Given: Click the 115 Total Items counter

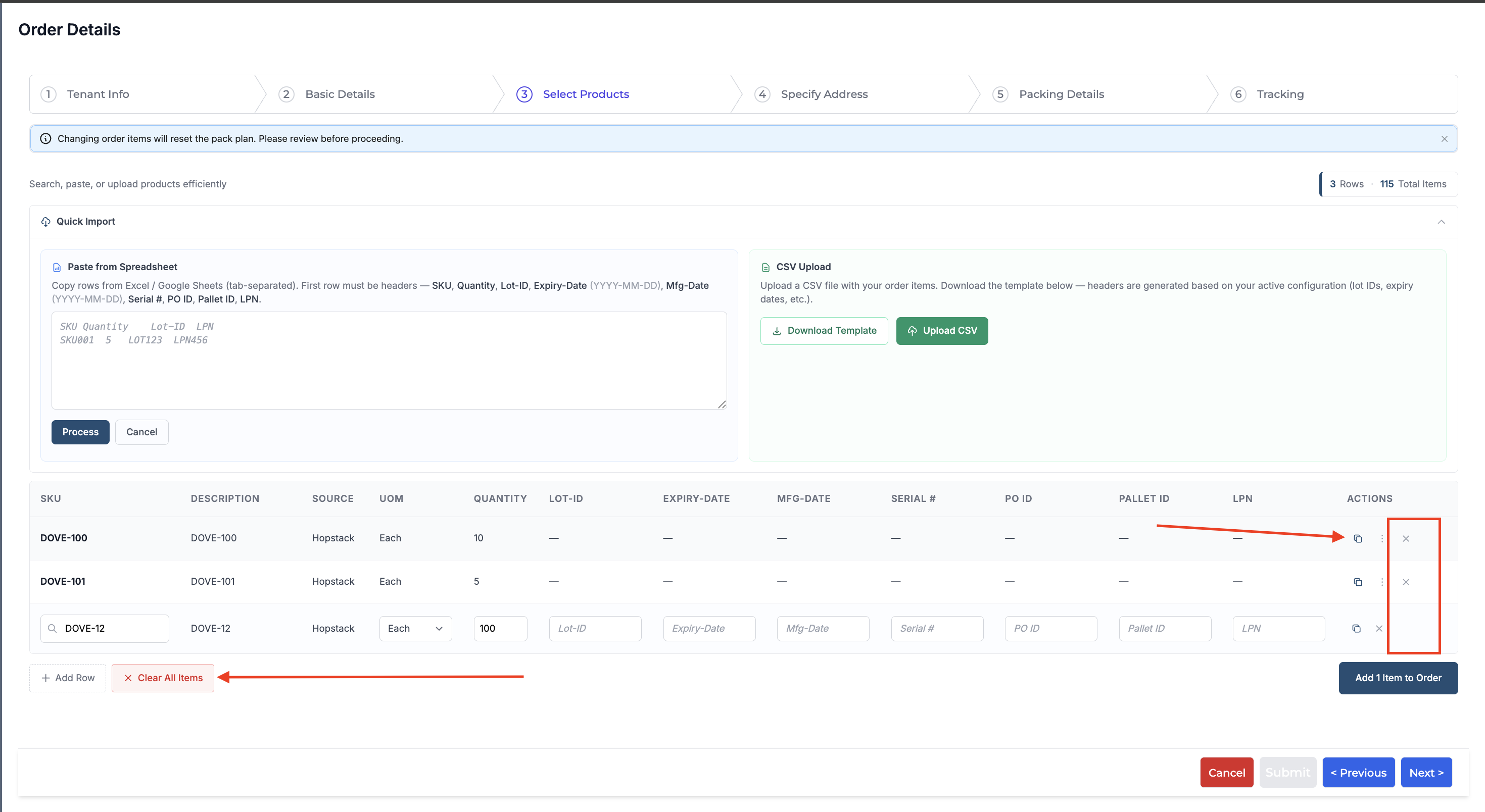Looking at the screenshot, I should click(1413, 184).
